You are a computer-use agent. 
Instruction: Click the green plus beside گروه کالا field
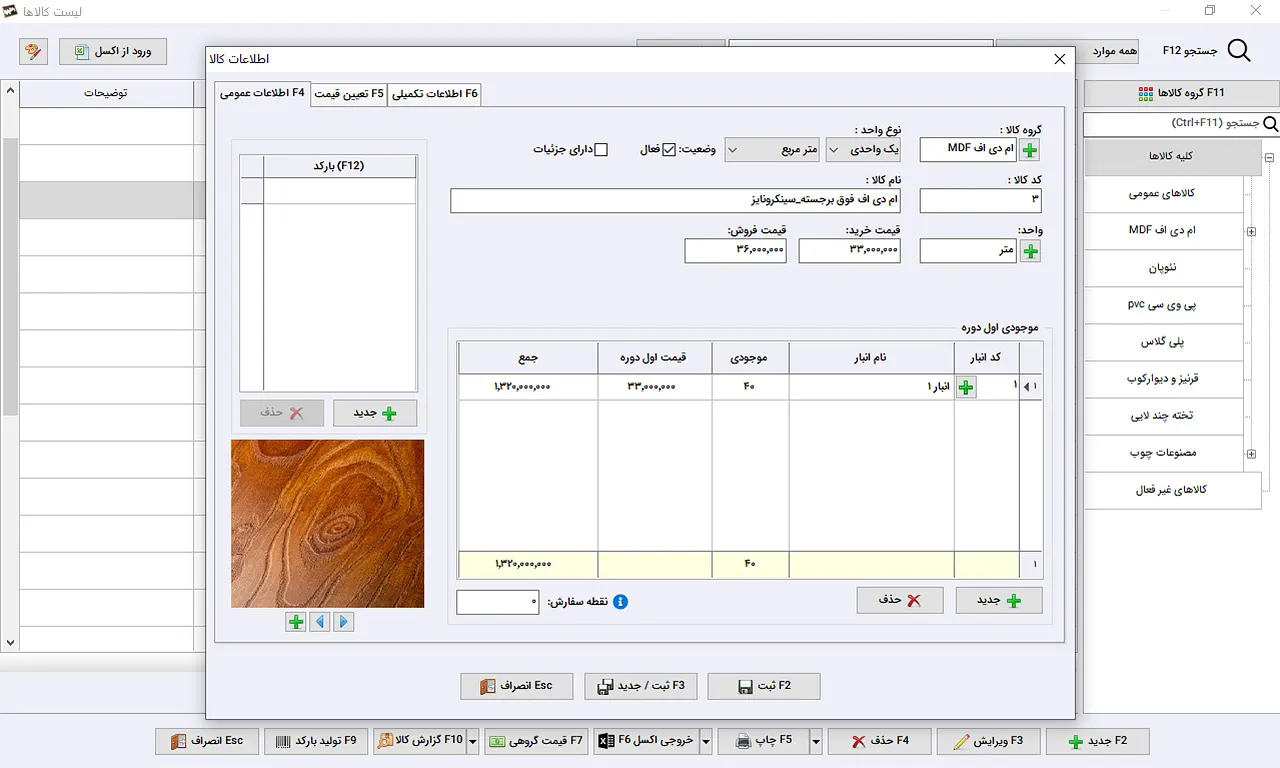point(1030,151)
